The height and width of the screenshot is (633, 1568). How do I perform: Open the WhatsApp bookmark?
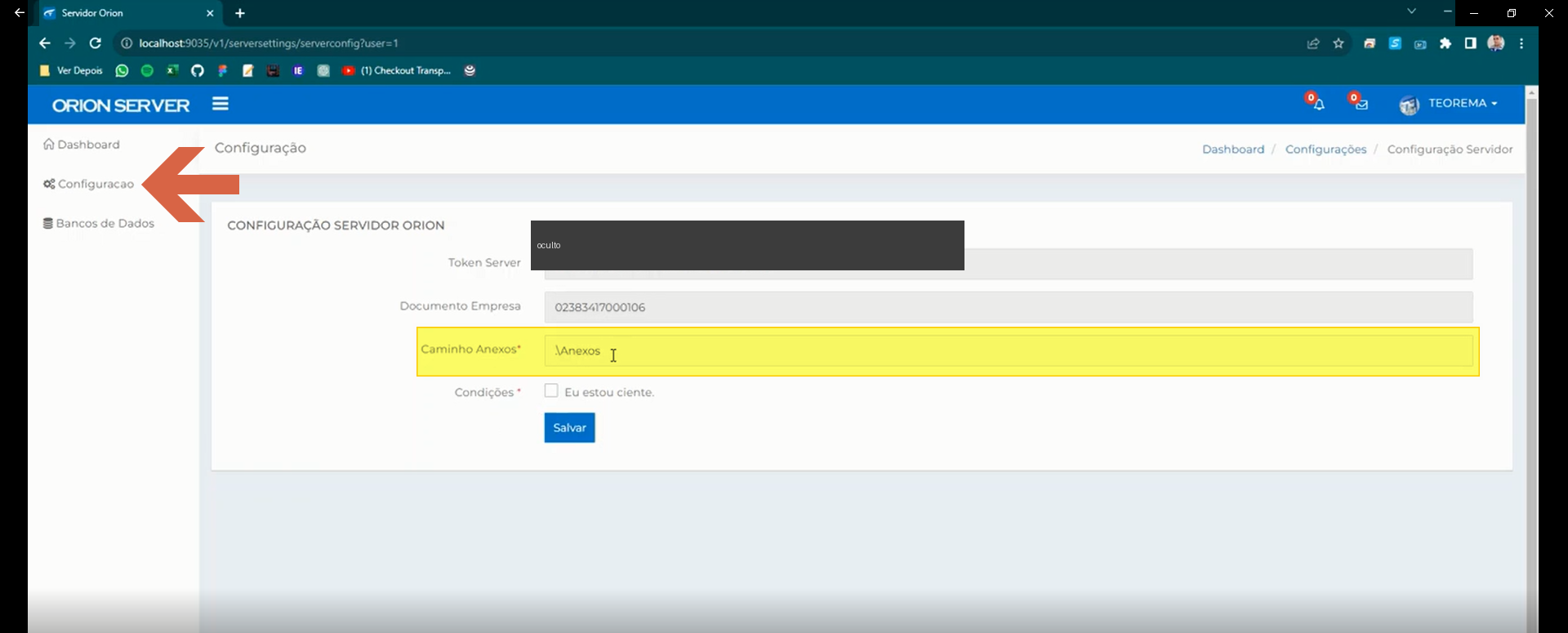[122, 70]
